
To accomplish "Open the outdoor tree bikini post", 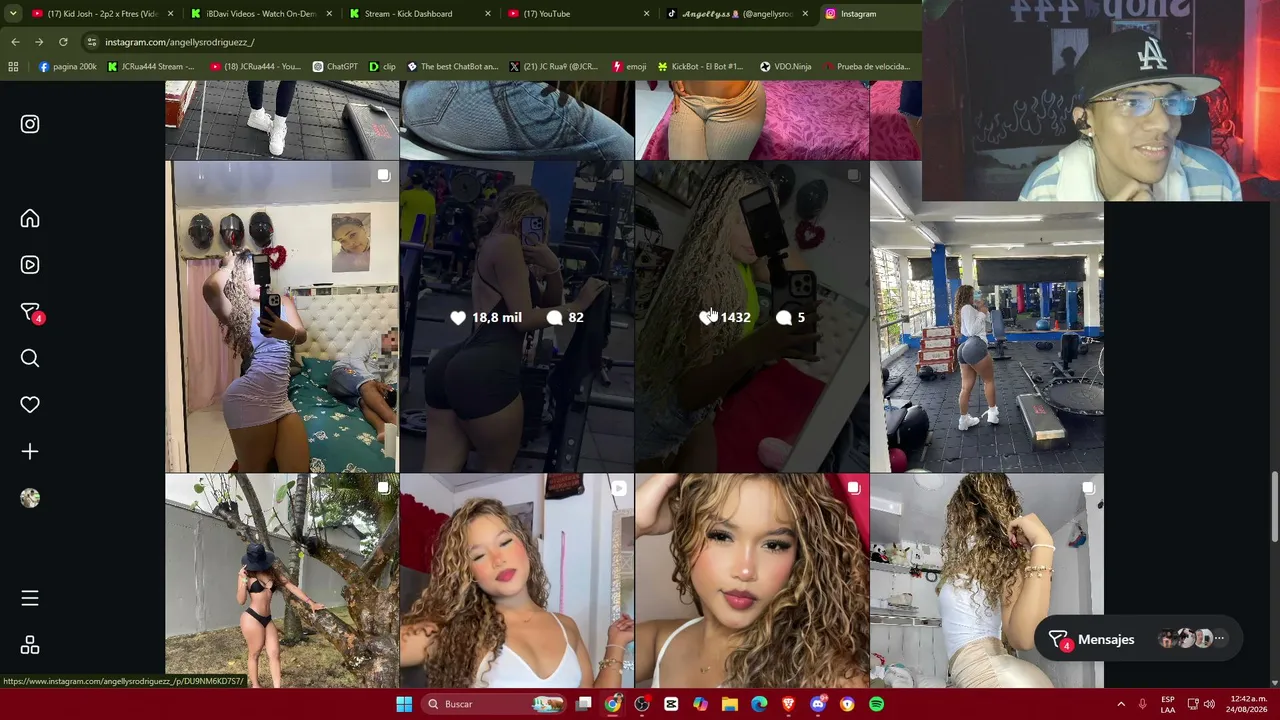I will [x=282, y=581].
